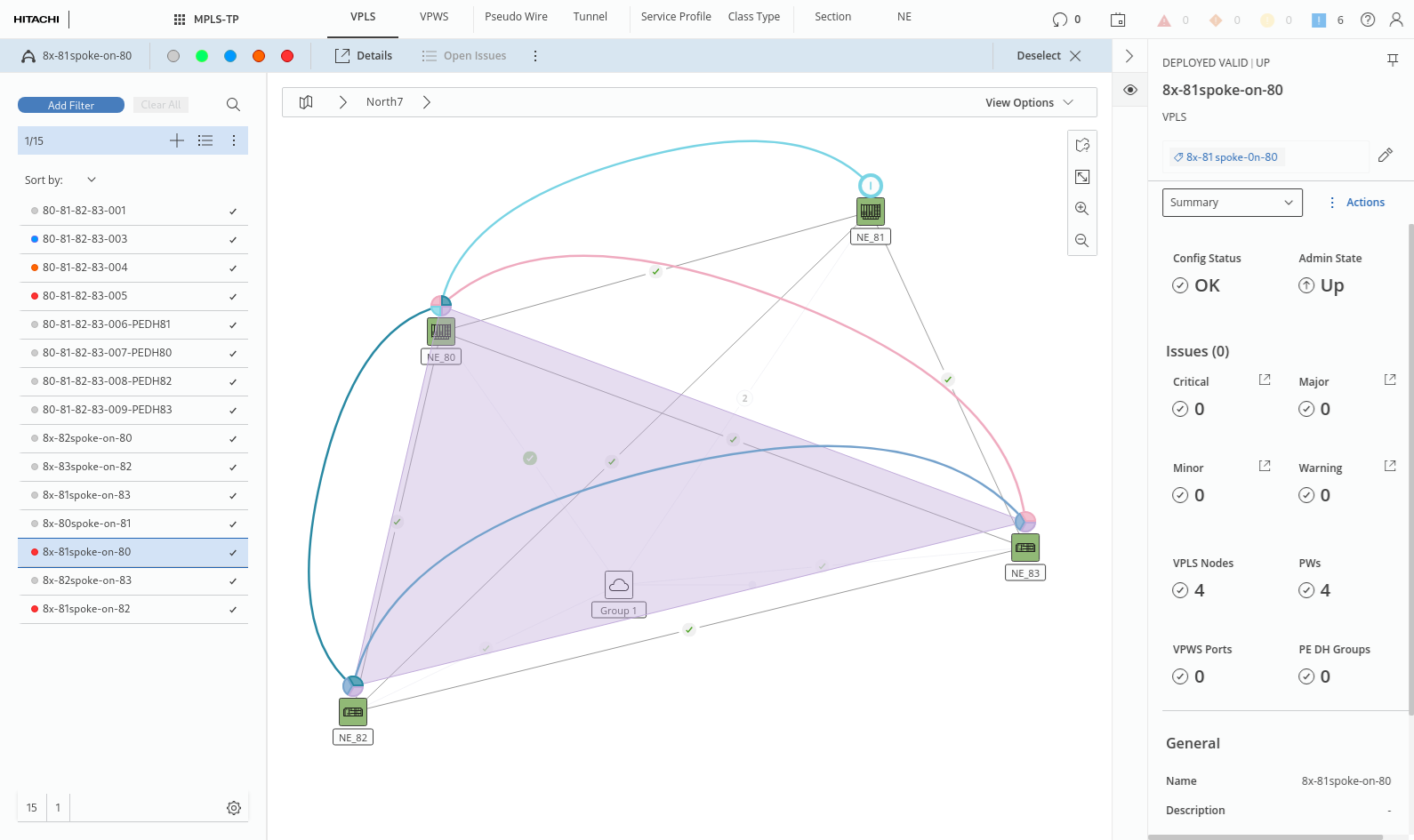Screen dimensions: 1414x840
Task: Click the NE_81 node icon
Action: pyautogui.click(x=871, y=212)
